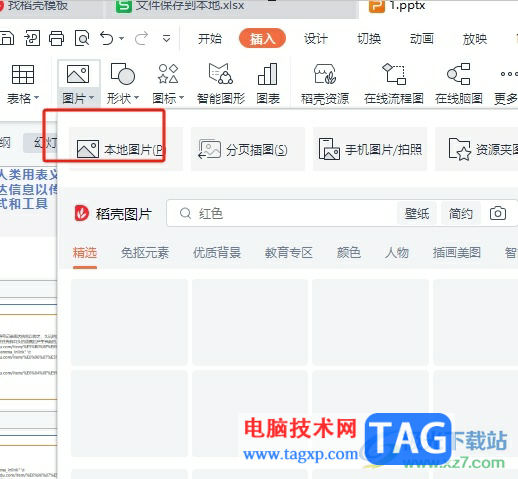This screenshot has width=518, height=479.
Task: Select the 颜色 category tab
Action: (x=349, y=253)
